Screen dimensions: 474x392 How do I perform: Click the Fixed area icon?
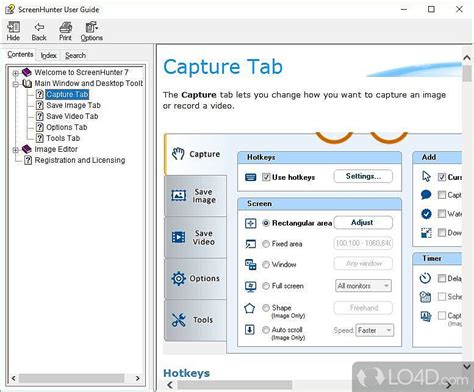tap(250, 244)
